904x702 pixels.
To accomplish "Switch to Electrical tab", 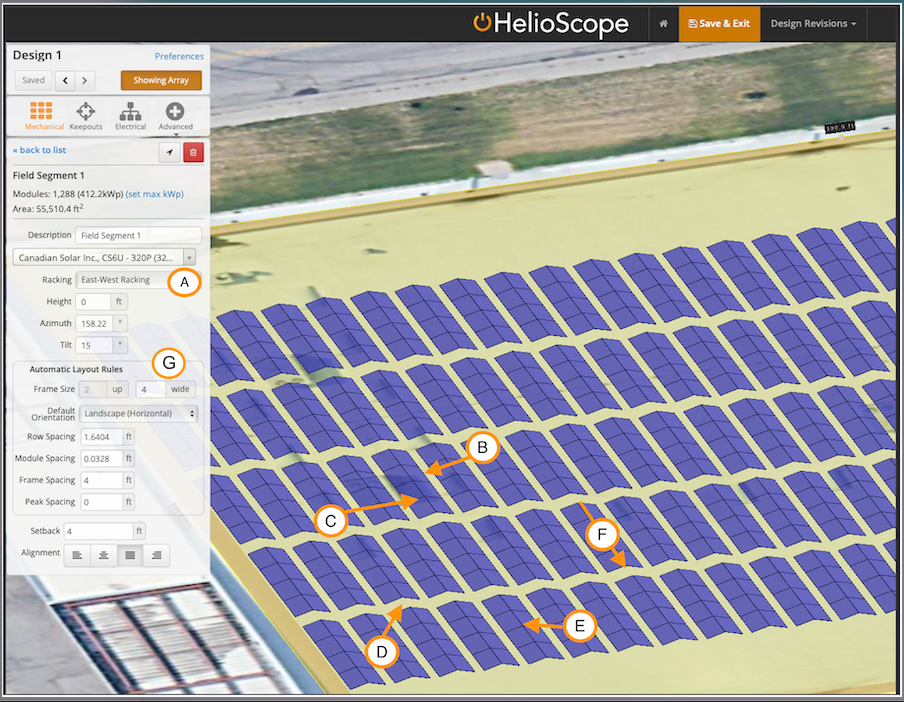I will [130, 116].
